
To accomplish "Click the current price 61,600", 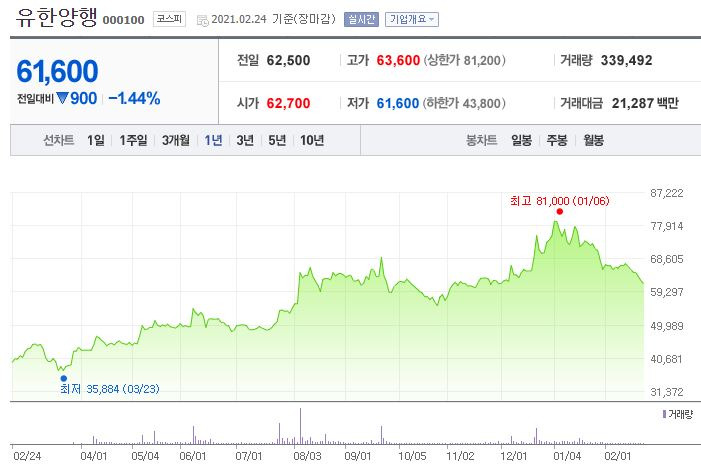I will [57, 72].
